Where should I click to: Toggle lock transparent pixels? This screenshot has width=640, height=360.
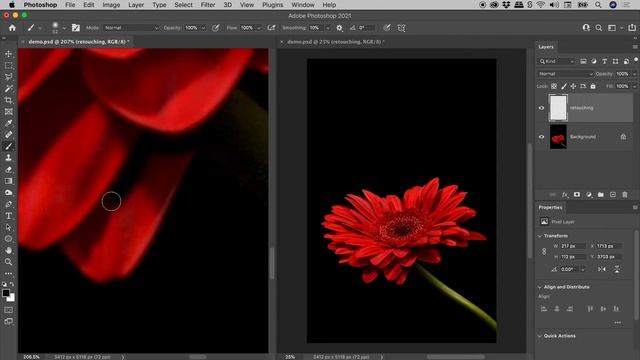tap(554, 86)
